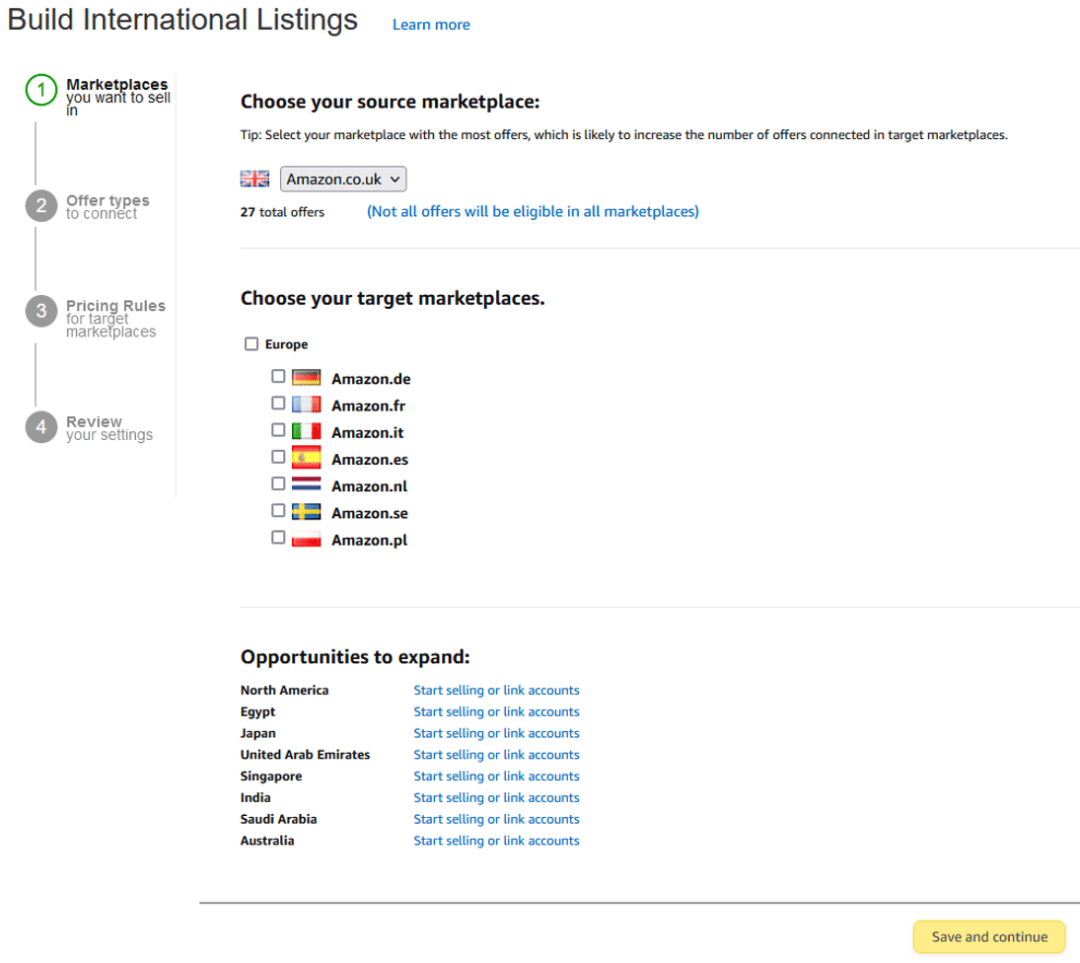Click the French flag next to Amazon.fr
The image size is (1080, 963).
[306, 405]
